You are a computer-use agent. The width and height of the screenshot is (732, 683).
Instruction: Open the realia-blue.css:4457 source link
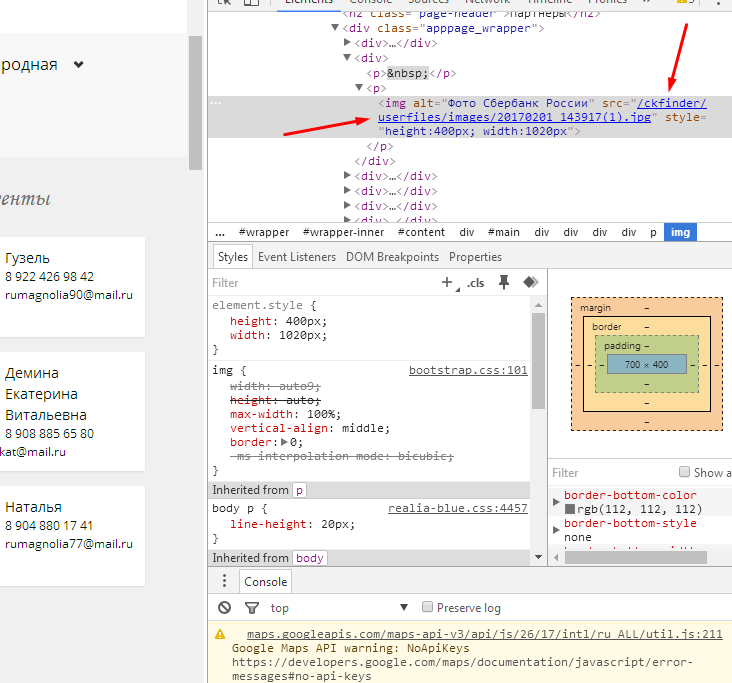click(x=458, y=508)
